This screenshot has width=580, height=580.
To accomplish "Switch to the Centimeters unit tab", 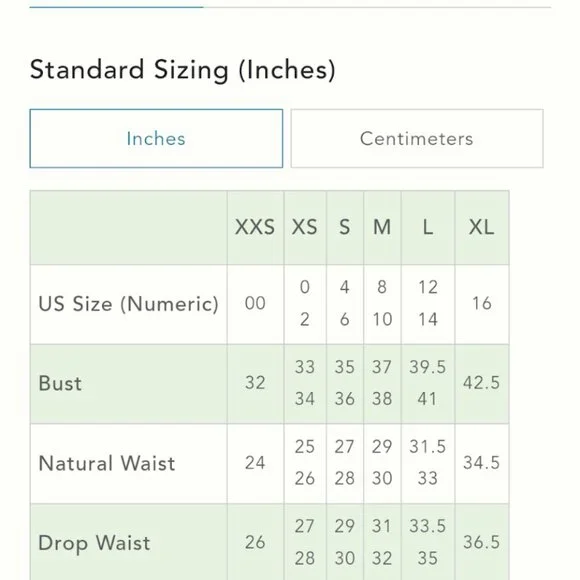I will click(x=417, y=138).
